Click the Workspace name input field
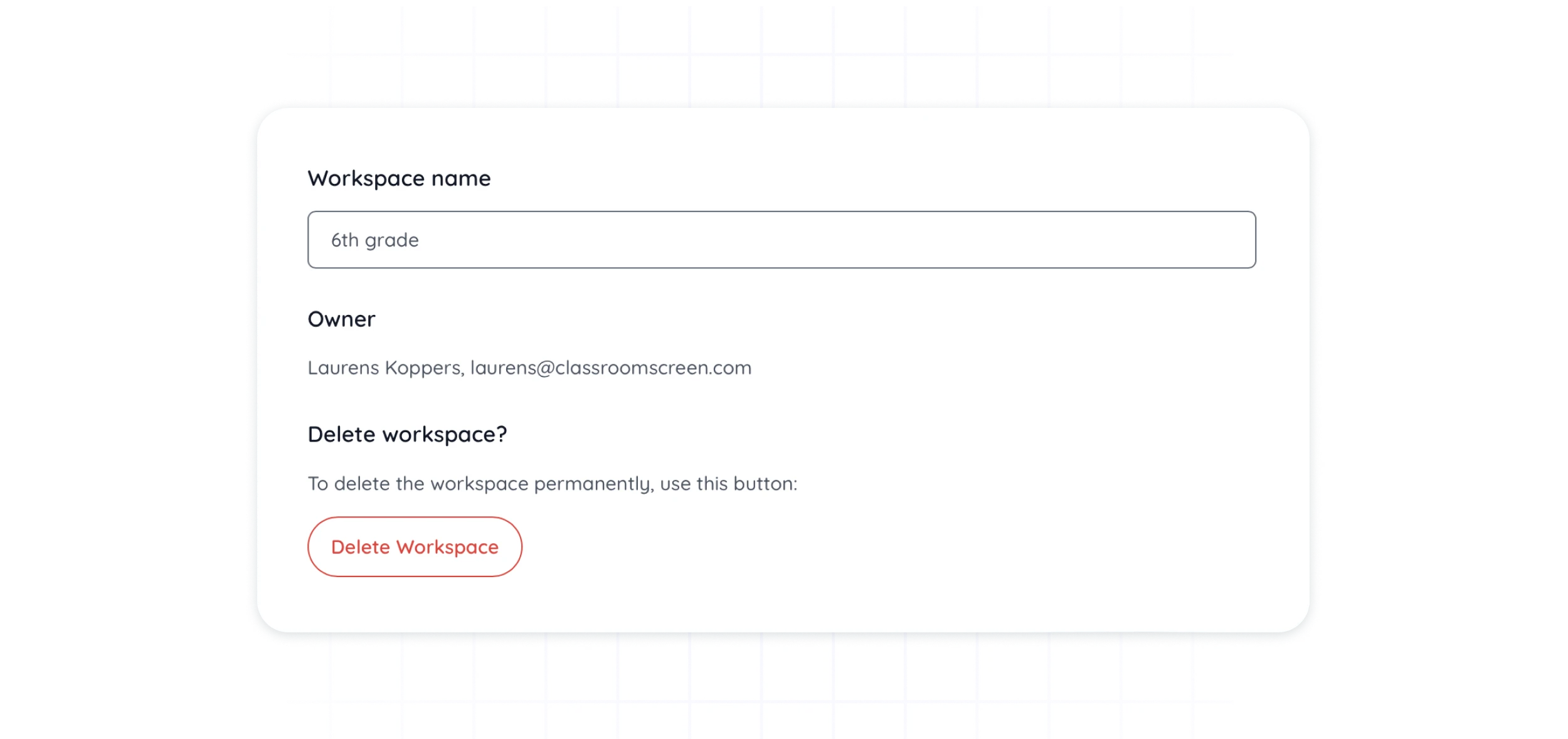 (x=781, y=240)
